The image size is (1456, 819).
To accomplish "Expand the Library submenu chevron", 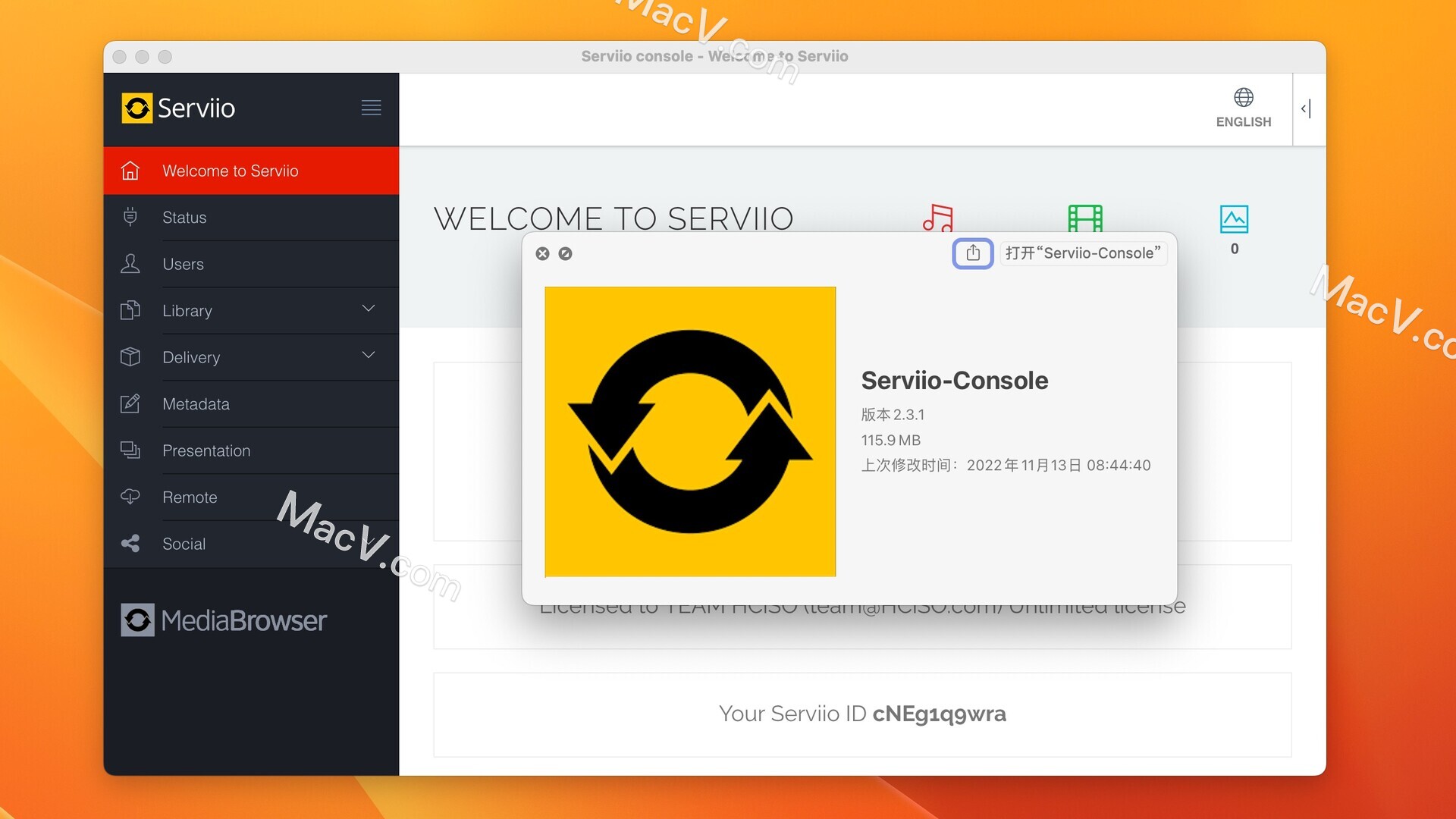I will pos(369,309).
